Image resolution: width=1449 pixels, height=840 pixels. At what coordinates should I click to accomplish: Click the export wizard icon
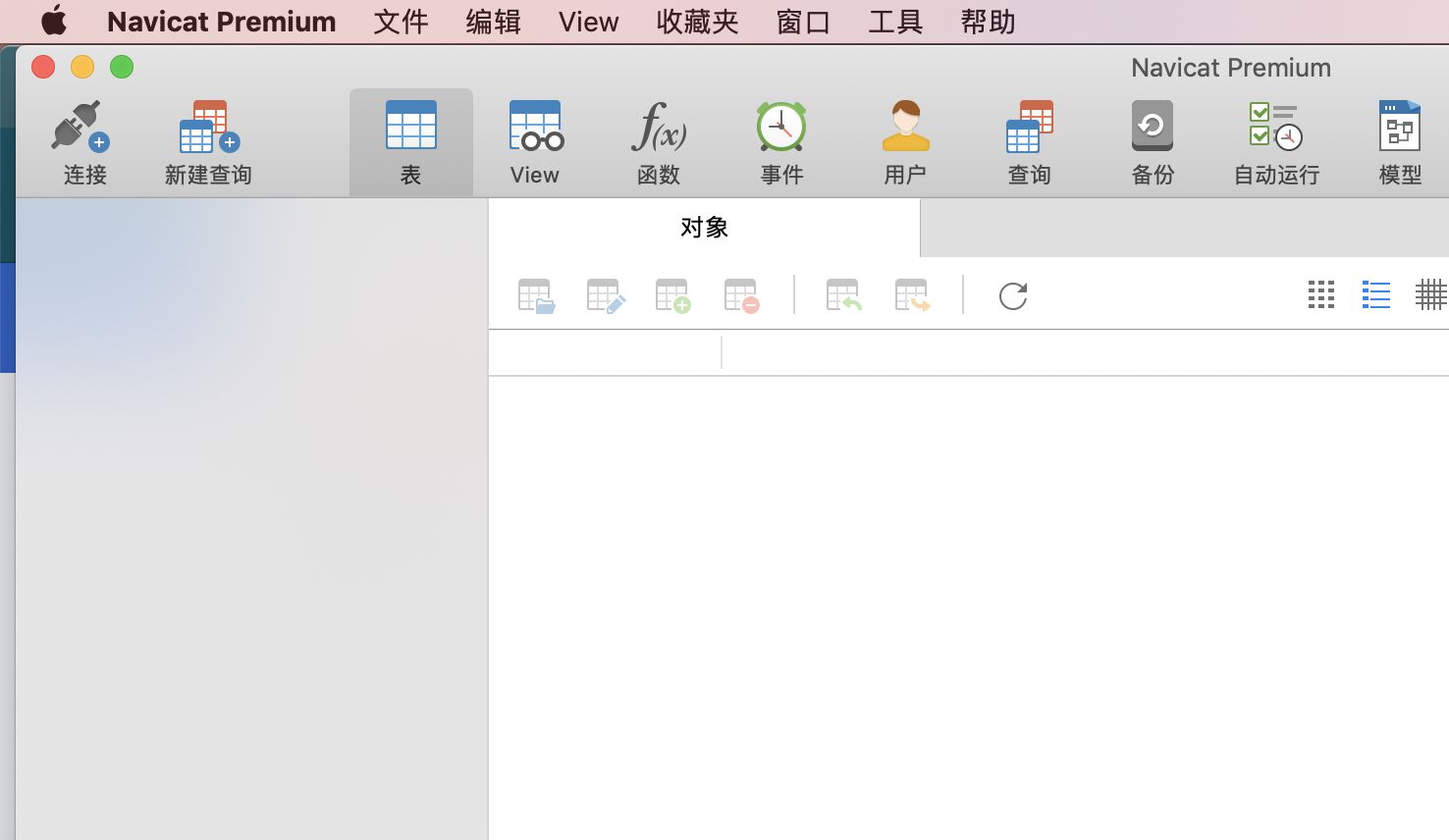(x=913, y=295)
